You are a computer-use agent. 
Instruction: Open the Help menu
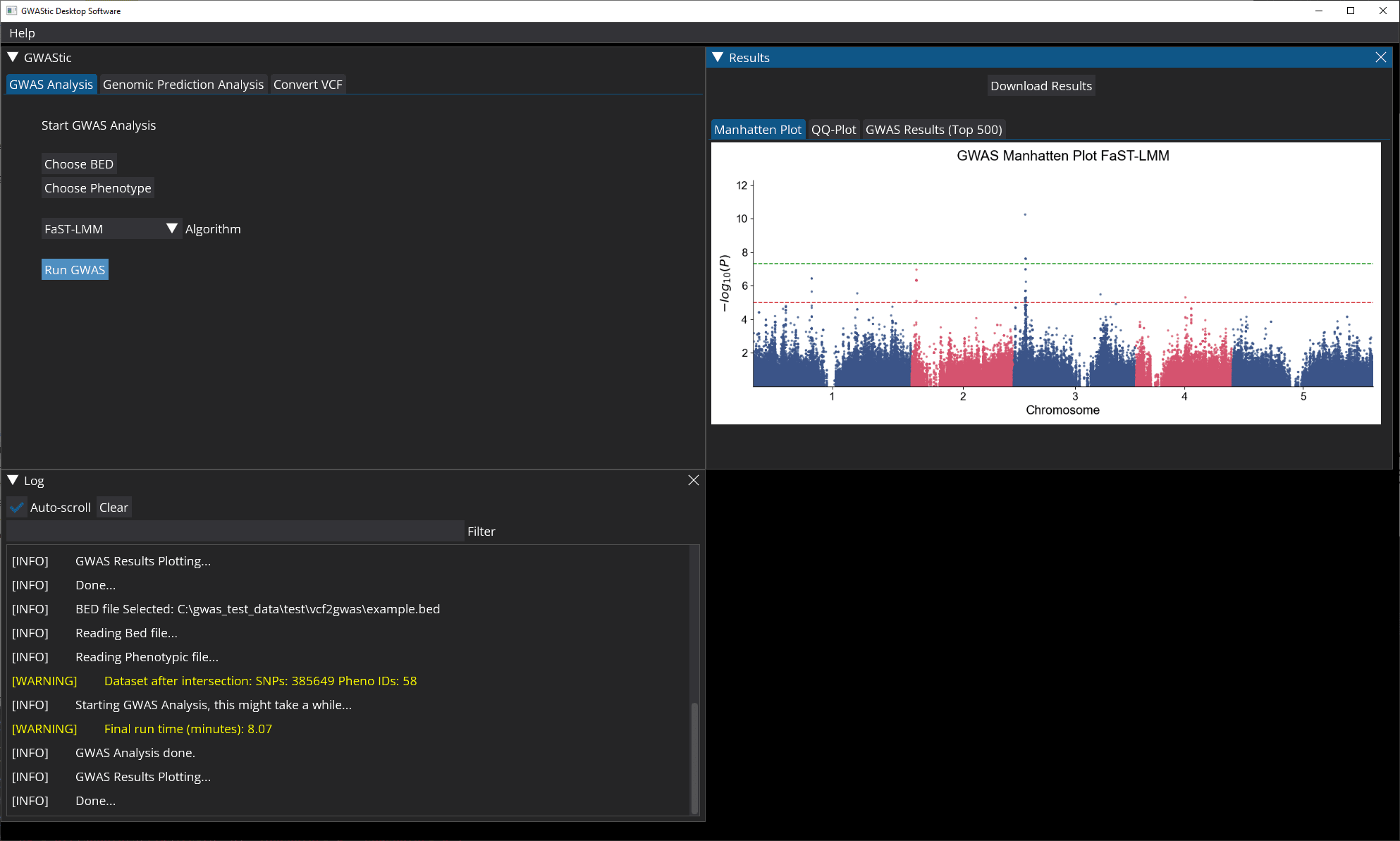click(21, 33)
